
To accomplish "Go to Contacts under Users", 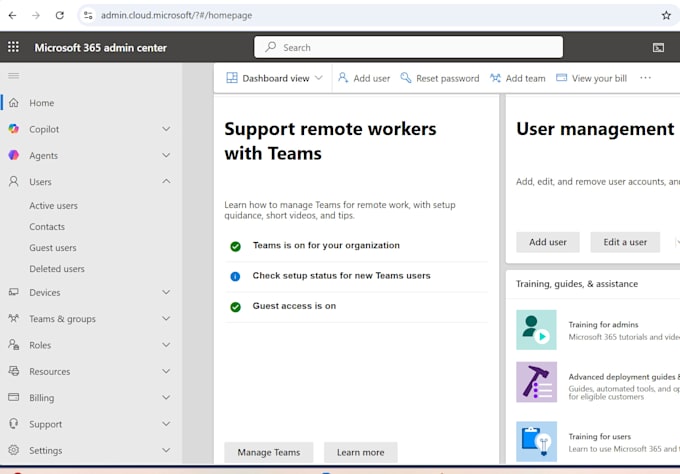I will pyautogui.click(x=47, y=226).
